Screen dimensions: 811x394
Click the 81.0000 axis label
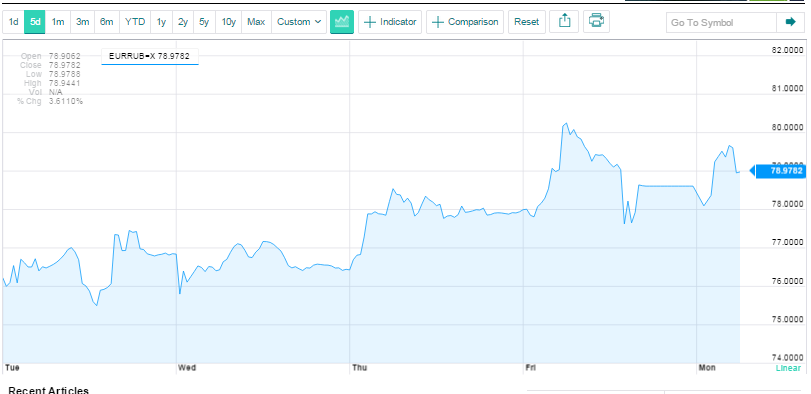(787, 89)
